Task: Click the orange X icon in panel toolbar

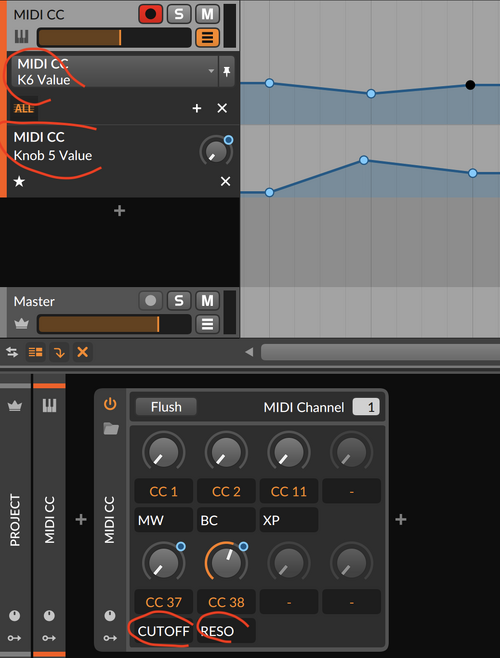Action: [83, 352]
